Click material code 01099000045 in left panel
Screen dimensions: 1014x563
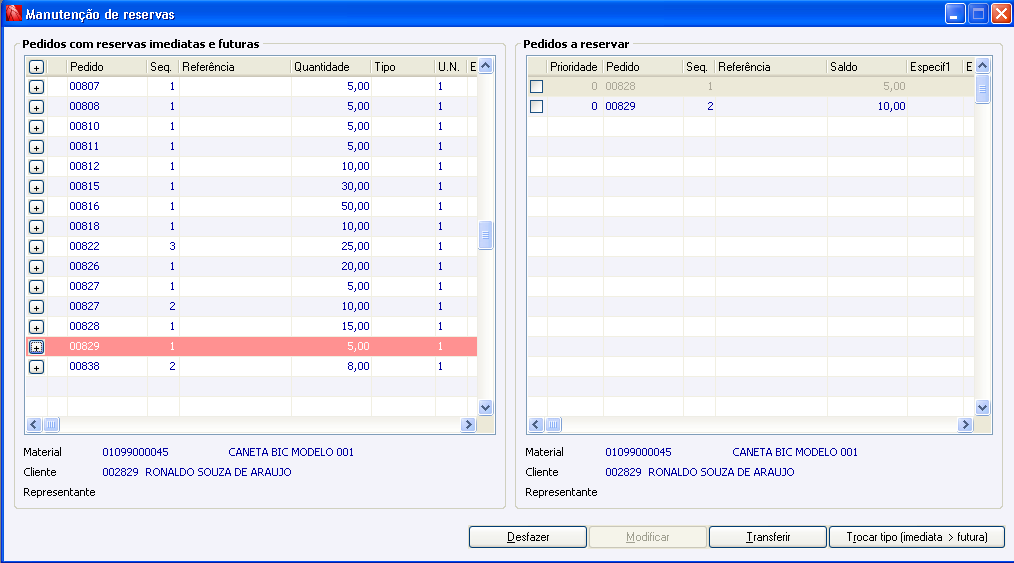click(x=135, y=452)
